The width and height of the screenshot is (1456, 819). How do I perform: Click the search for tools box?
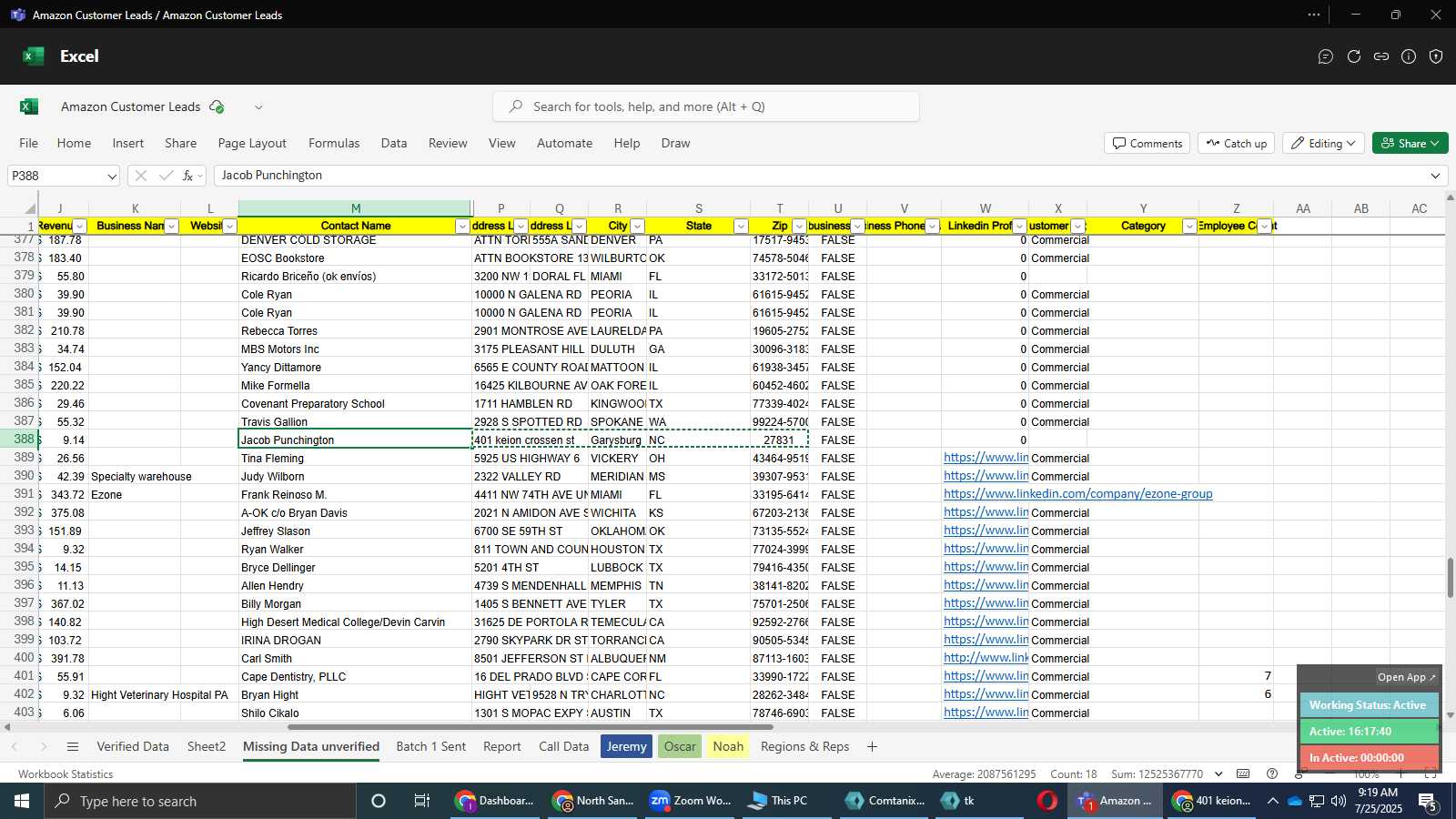[x=706, y=106]
